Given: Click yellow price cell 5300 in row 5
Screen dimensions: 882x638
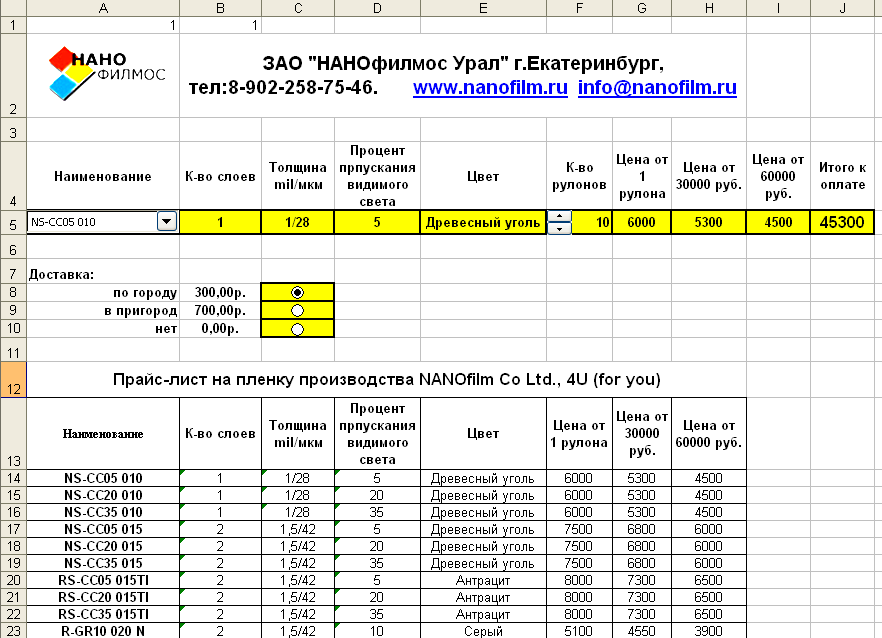Looking at the screenshot, I should tap(708, 222).
